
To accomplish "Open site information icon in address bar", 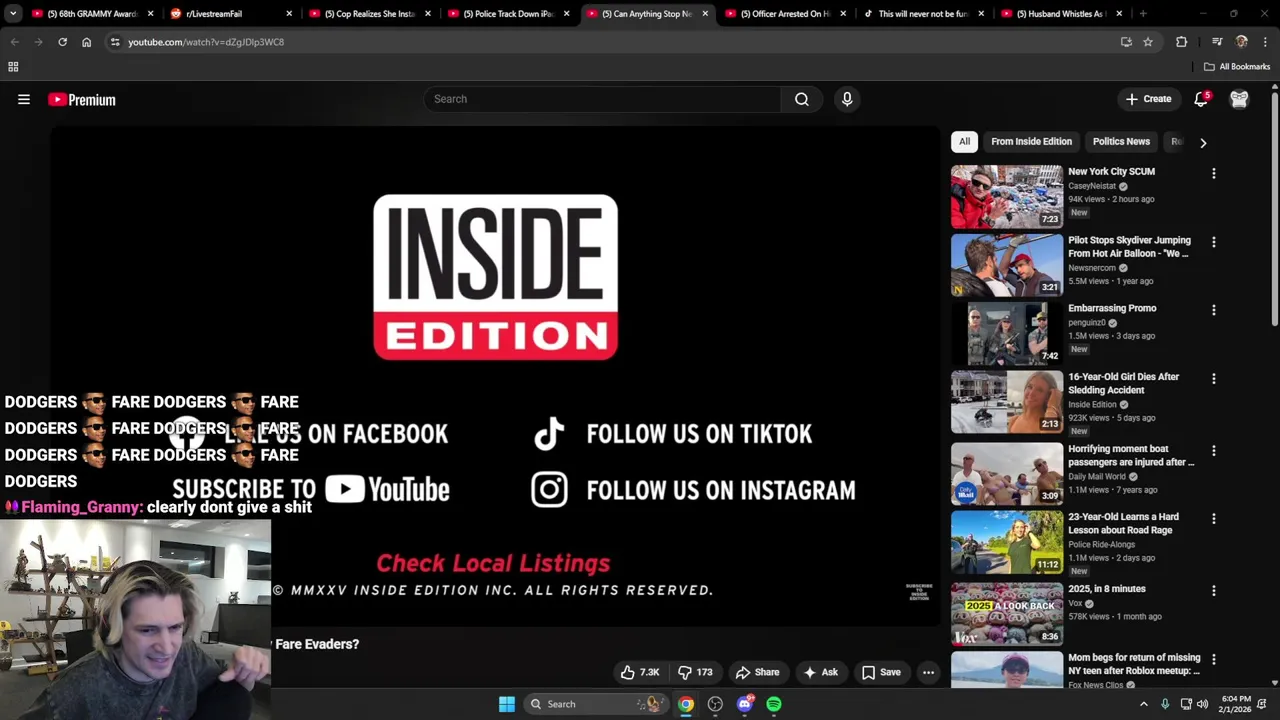I will coord(115,42).
